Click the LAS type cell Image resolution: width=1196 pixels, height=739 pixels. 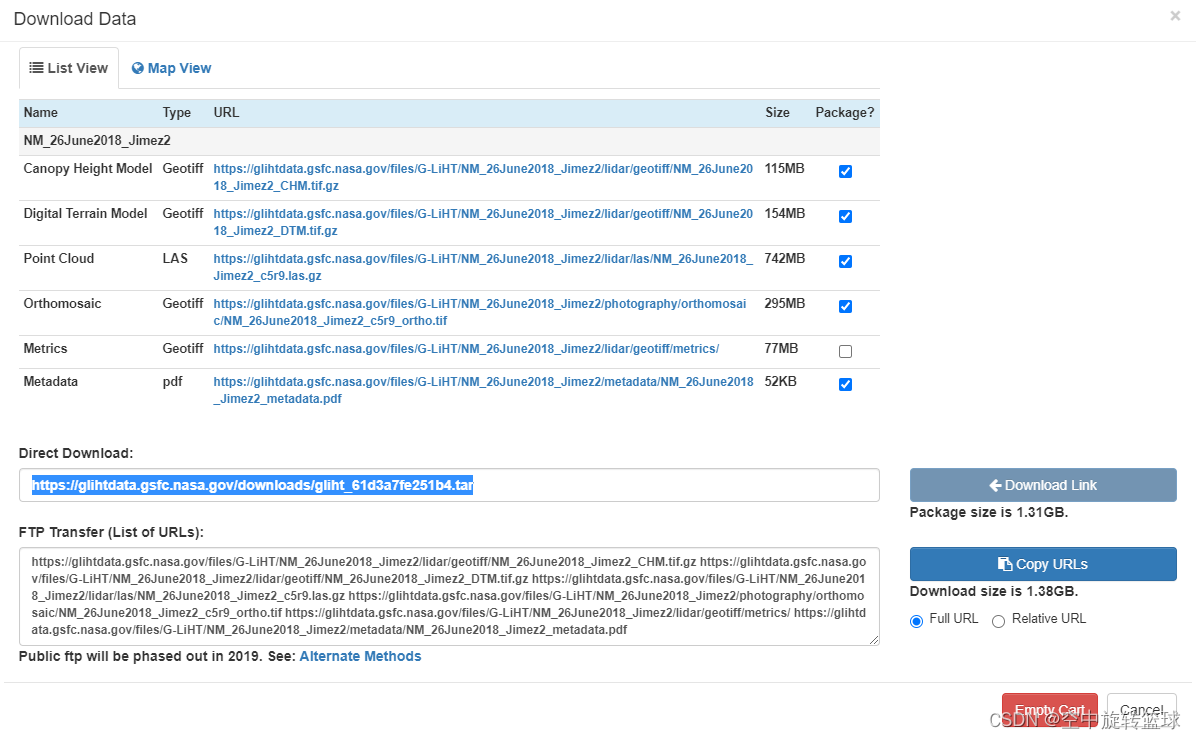[x=175, y=259]
